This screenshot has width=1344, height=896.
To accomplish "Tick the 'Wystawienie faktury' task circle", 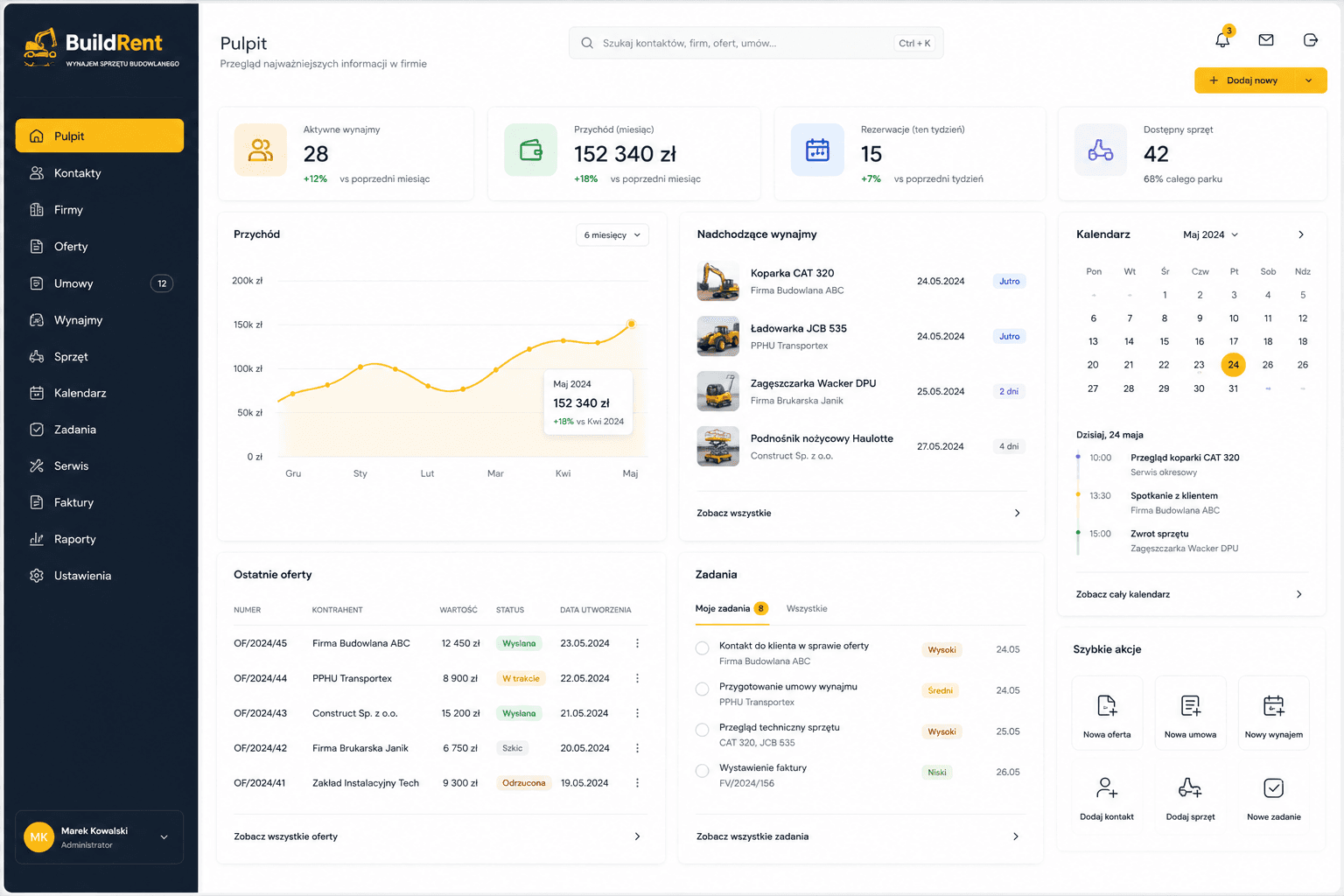I will click(702, 771).
